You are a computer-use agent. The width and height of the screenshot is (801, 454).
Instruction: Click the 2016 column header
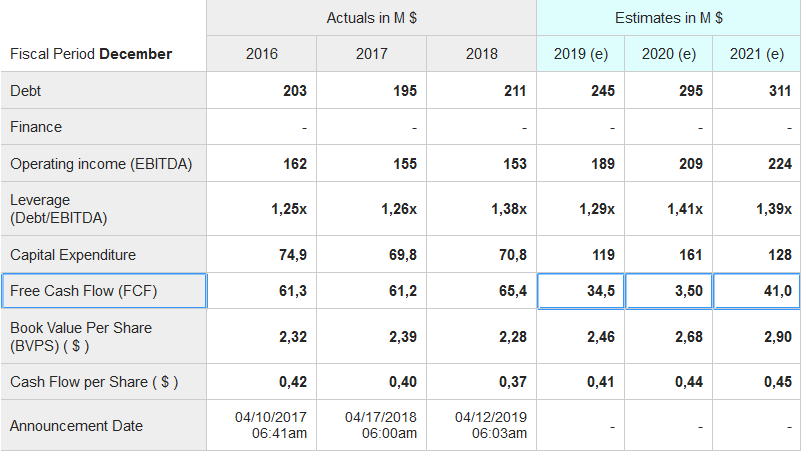[x=262, y=54]
